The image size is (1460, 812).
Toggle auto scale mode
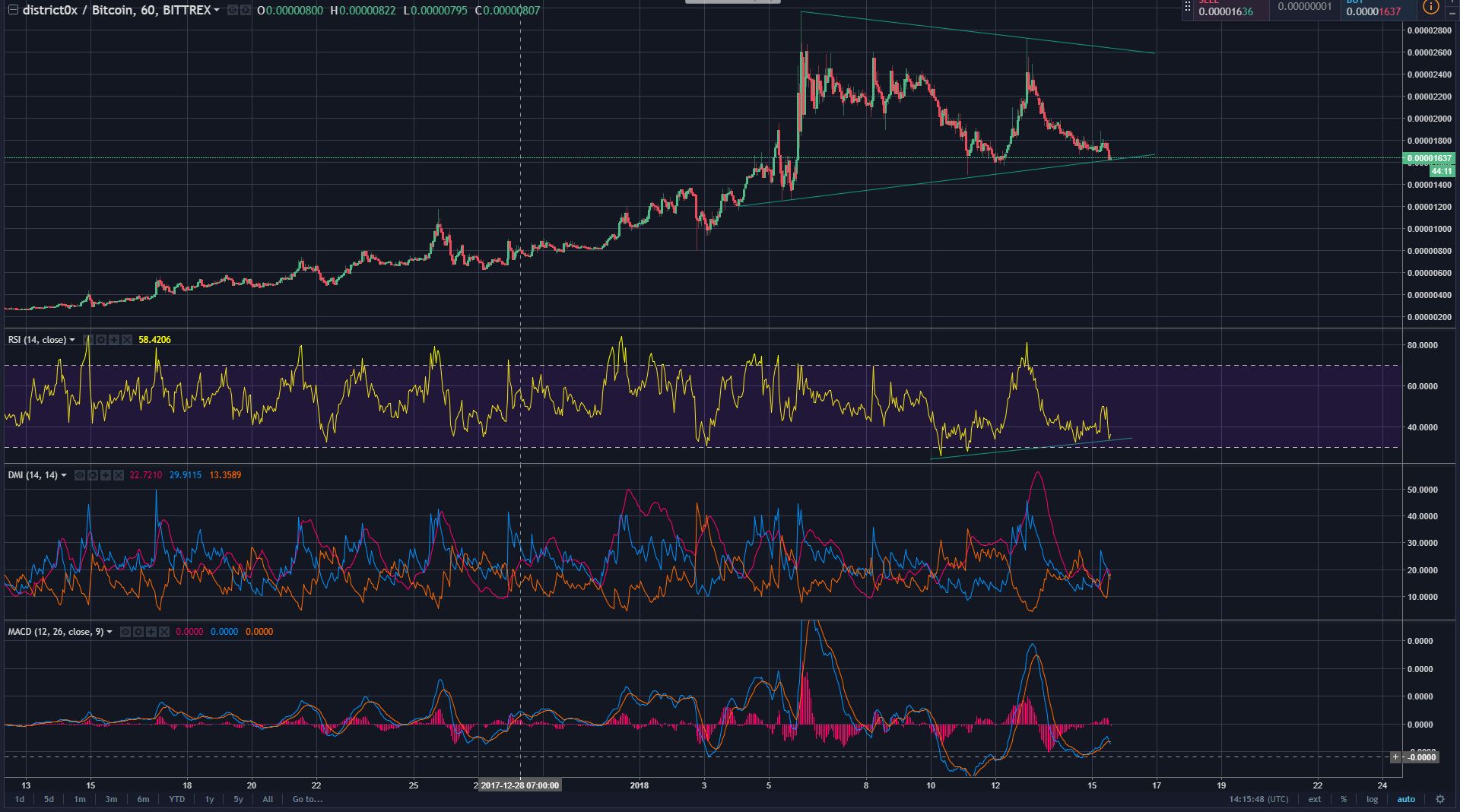click(x=1406, y=799)
